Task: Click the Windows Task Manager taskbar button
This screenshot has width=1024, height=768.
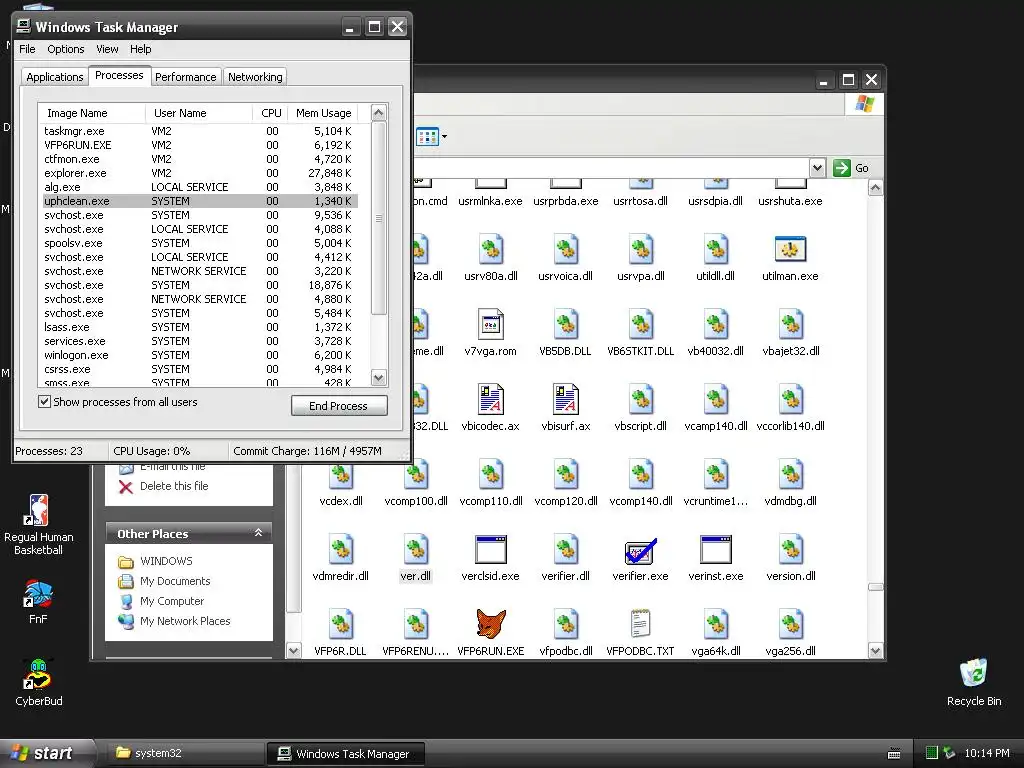Action: [346, 753]
